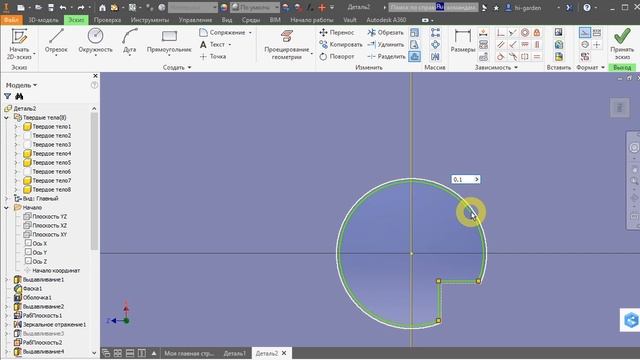Switch to the Управление ribbon tab

[195, 20]
